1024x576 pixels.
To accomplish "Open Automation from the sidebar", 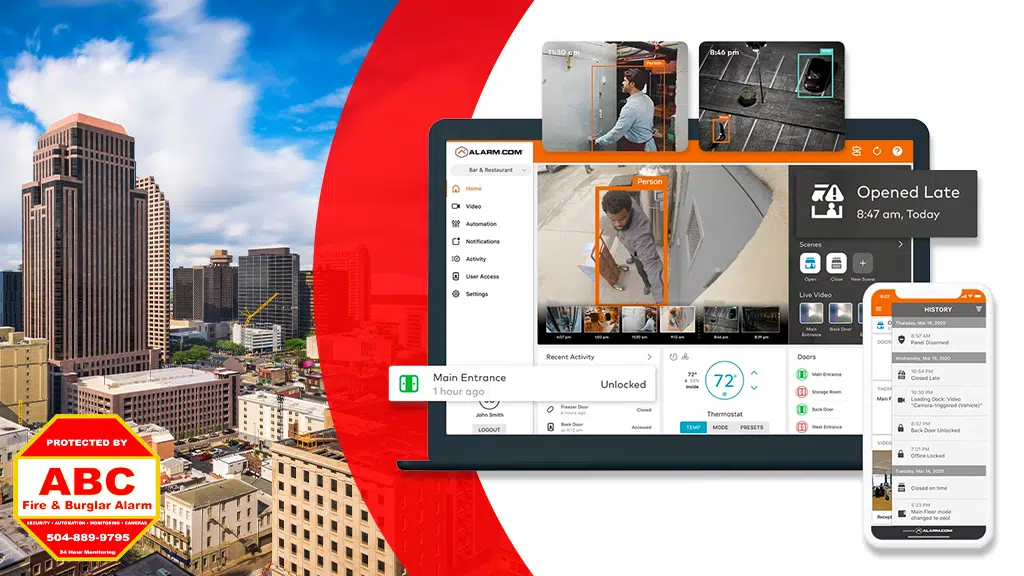I will (x=480, y=224).
